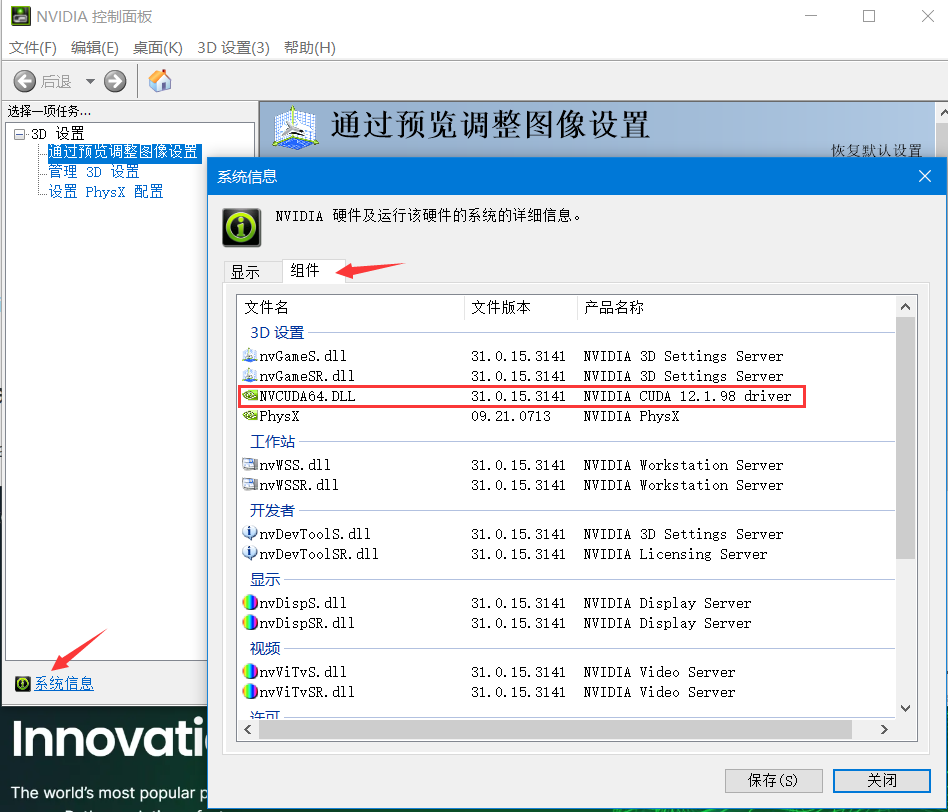
Task: Click the nvDispS.dll file icon
Action: (x=250, y=603)
